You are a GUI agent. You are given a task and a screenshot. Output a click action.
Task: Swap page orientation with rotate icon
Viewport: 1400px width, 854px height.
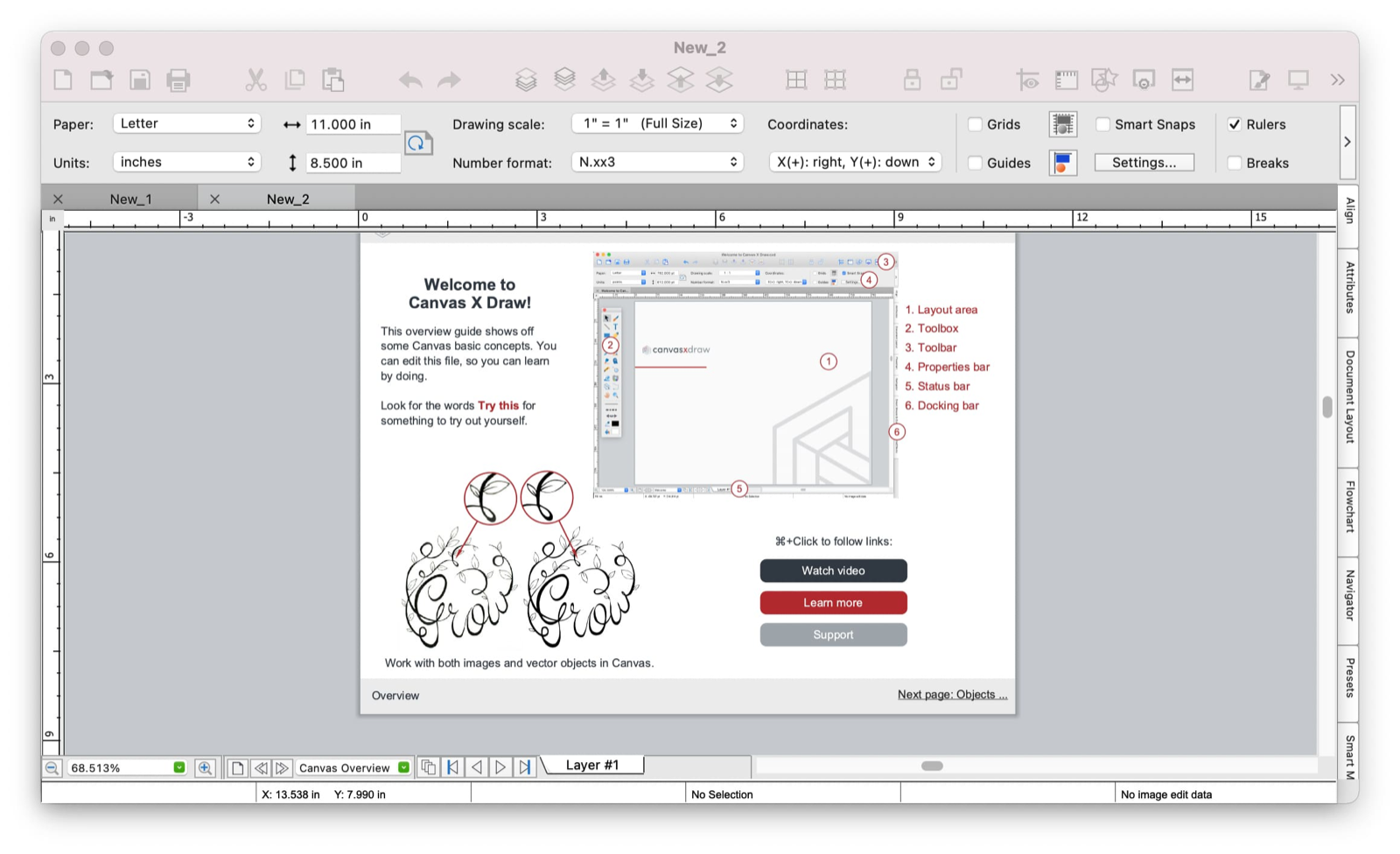pos(418,143)
